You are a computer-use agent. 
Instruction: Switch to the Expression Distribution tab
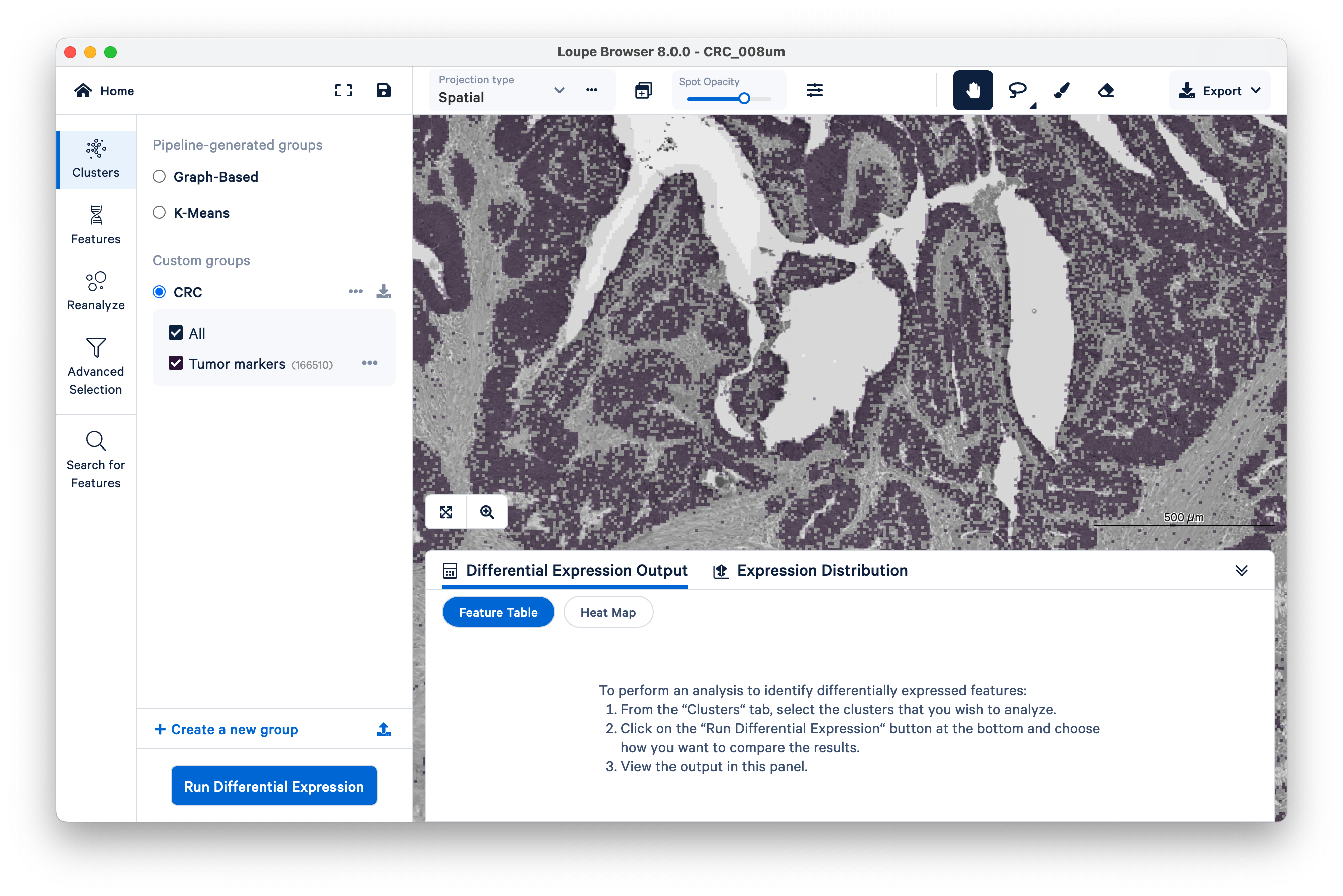(811, 570)
